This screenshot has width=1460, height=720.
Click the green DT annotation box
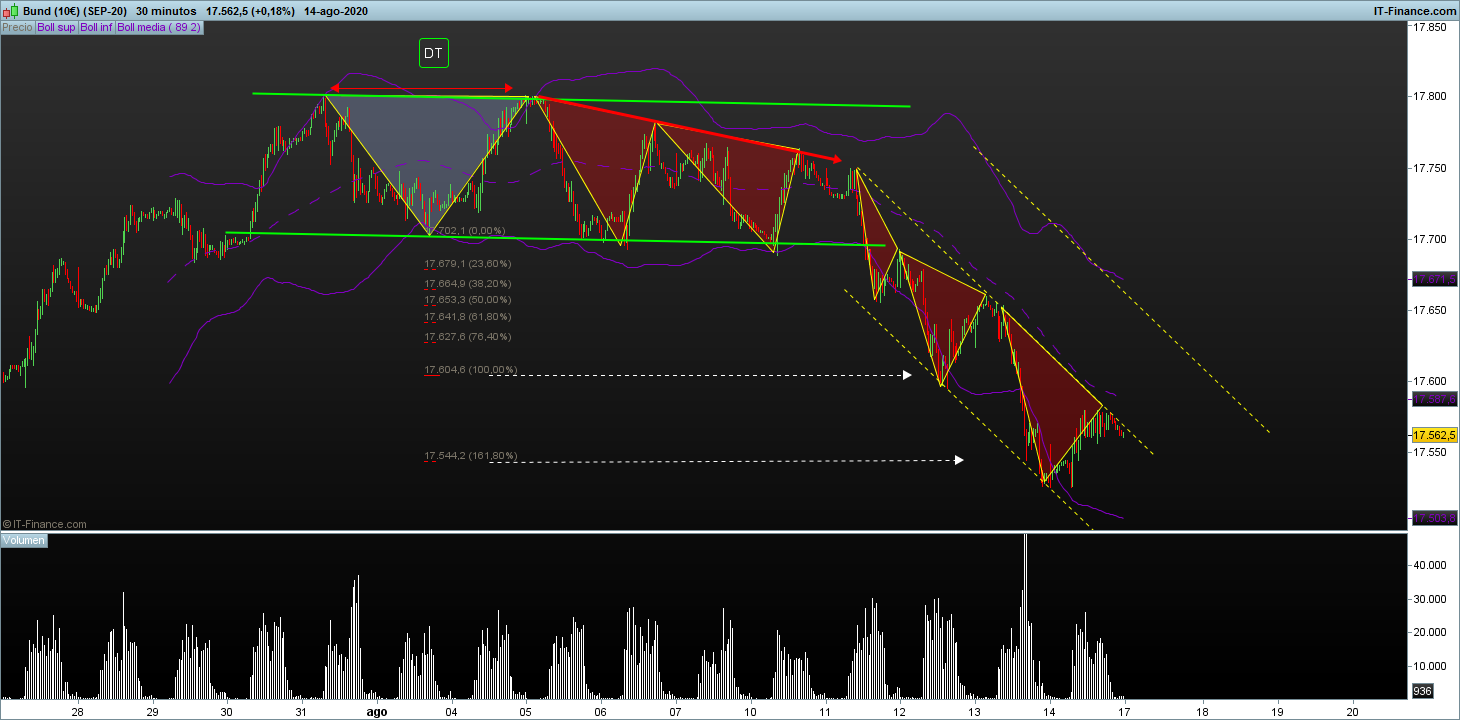(x=433, y=54)
